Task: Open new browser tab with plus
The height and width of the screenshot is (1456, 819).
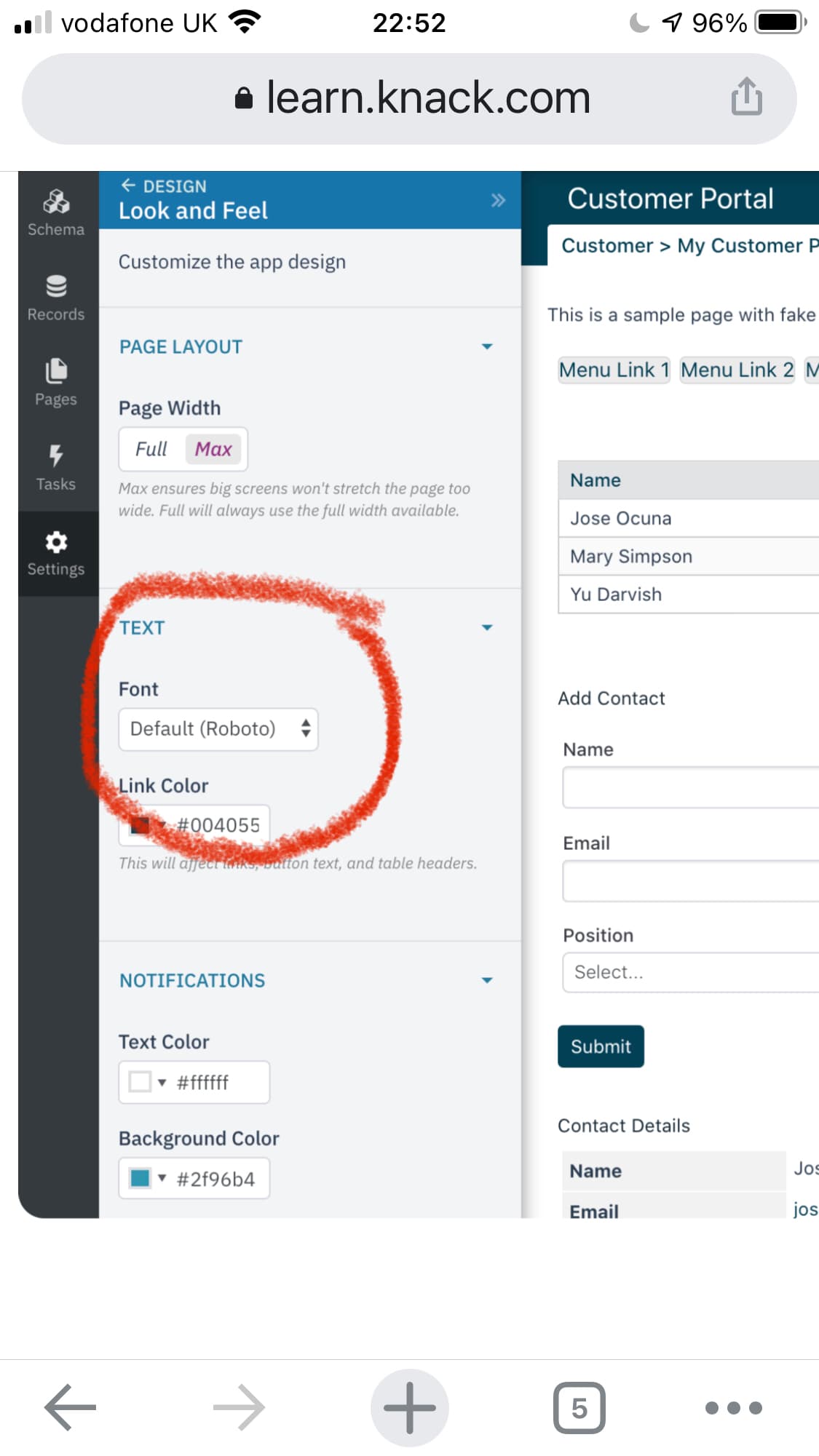Action: [x=409, y=1407]
